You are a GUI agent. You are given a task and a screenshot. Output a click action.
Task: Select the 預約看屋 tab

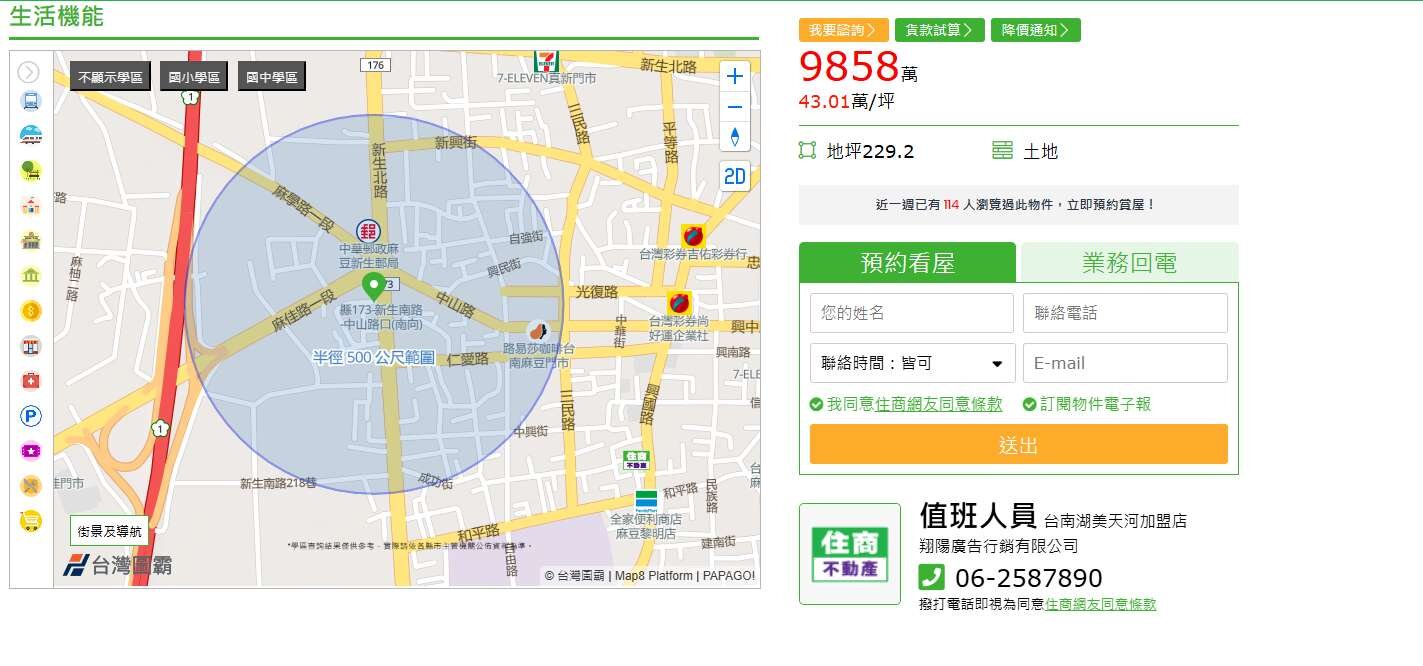(x=907, y=263)
